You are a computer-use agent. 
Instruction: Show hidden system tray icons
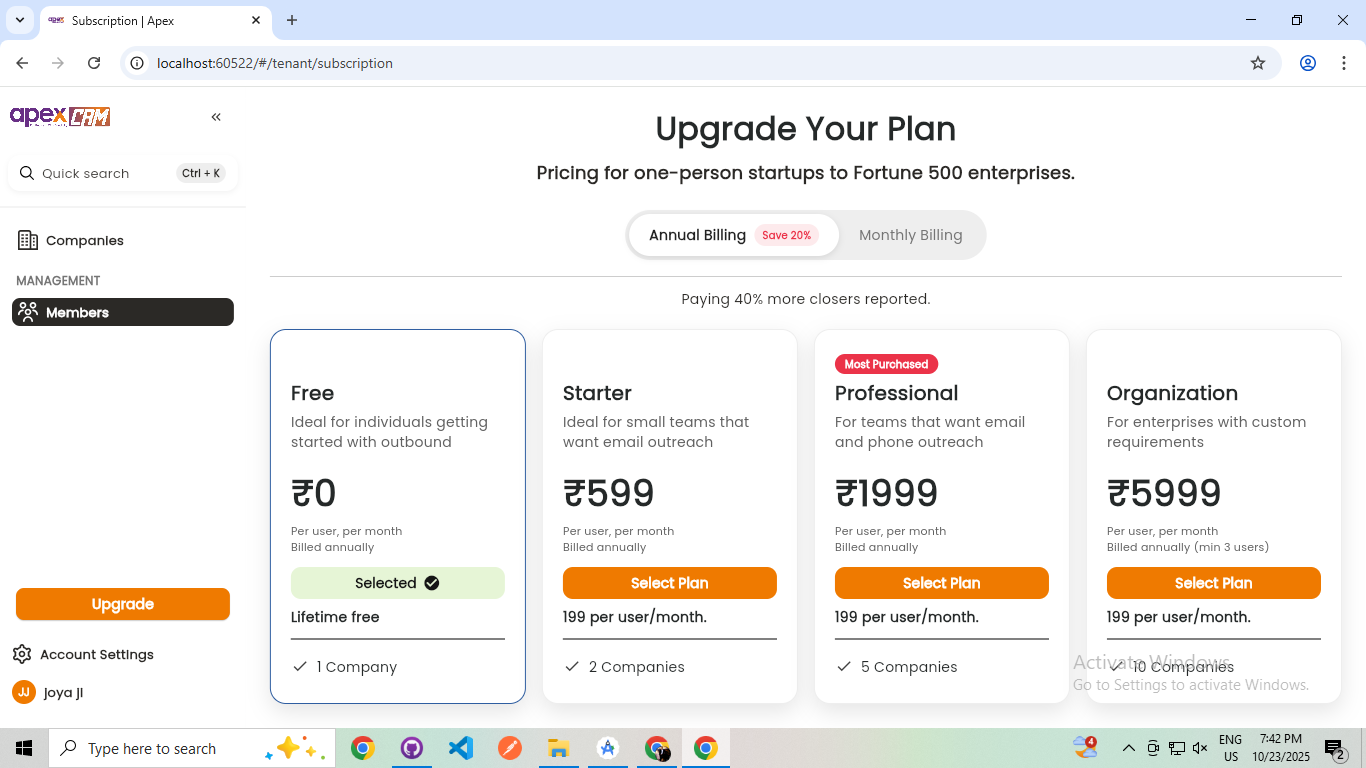pyautogui.click(x=1129, y=748)
